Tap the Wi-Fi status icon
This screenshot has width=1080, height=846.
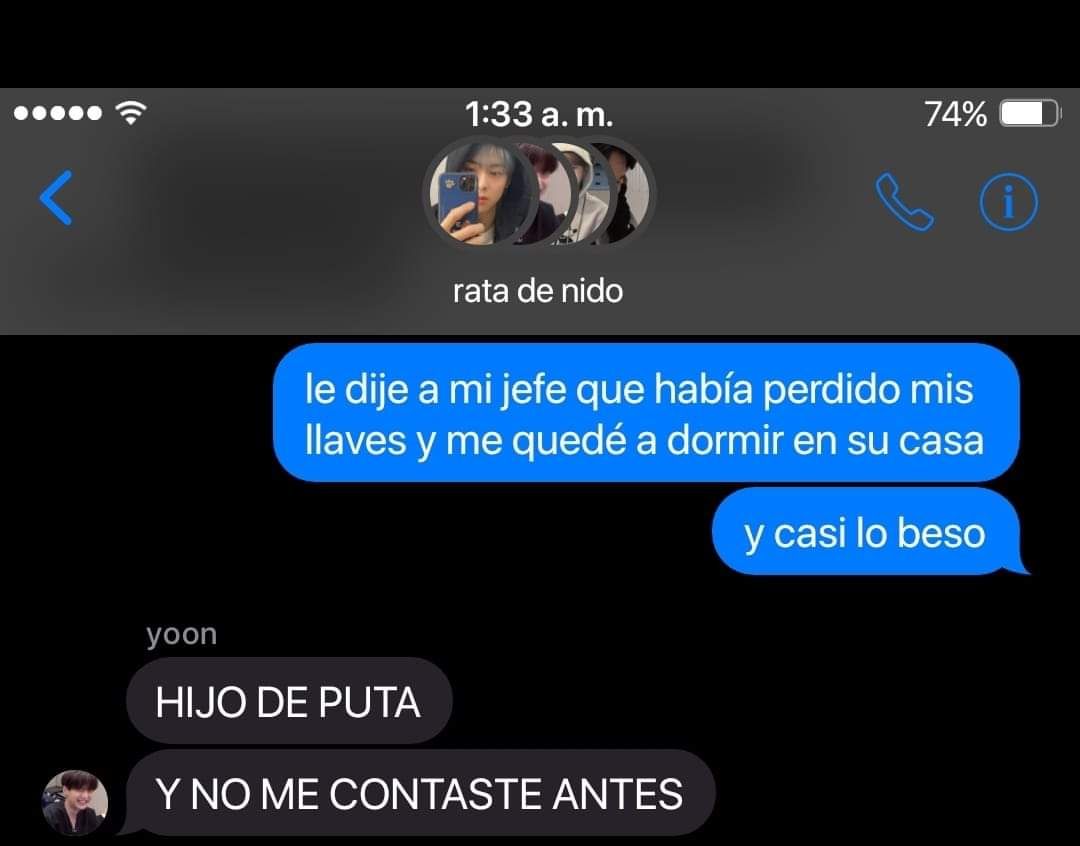(131, 112)
